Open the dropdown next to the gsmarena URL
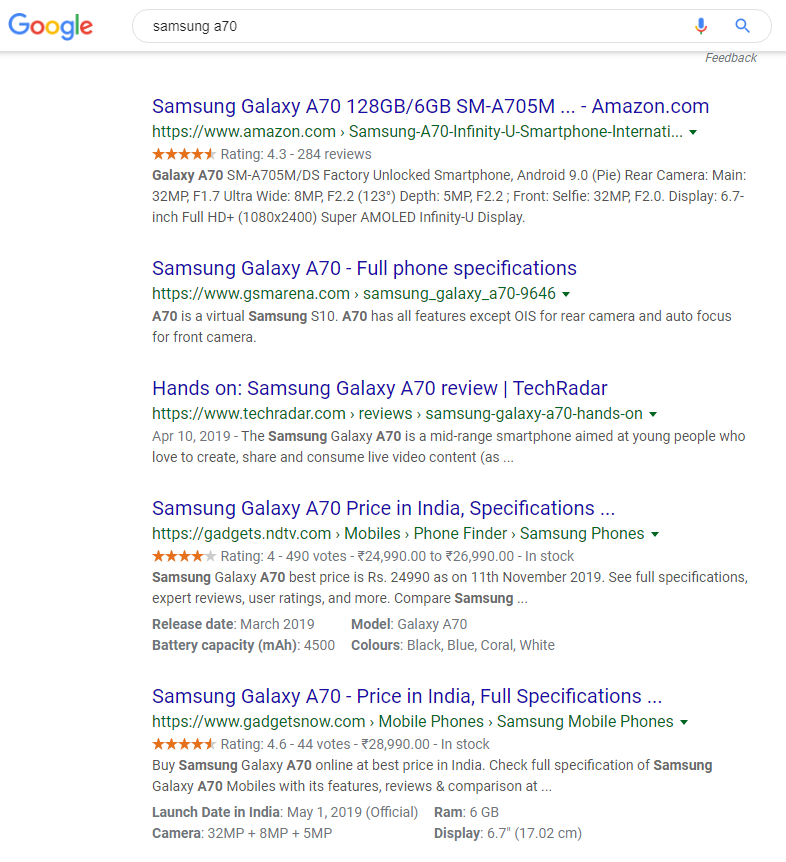786x862 pixels. tap(565, 293)
